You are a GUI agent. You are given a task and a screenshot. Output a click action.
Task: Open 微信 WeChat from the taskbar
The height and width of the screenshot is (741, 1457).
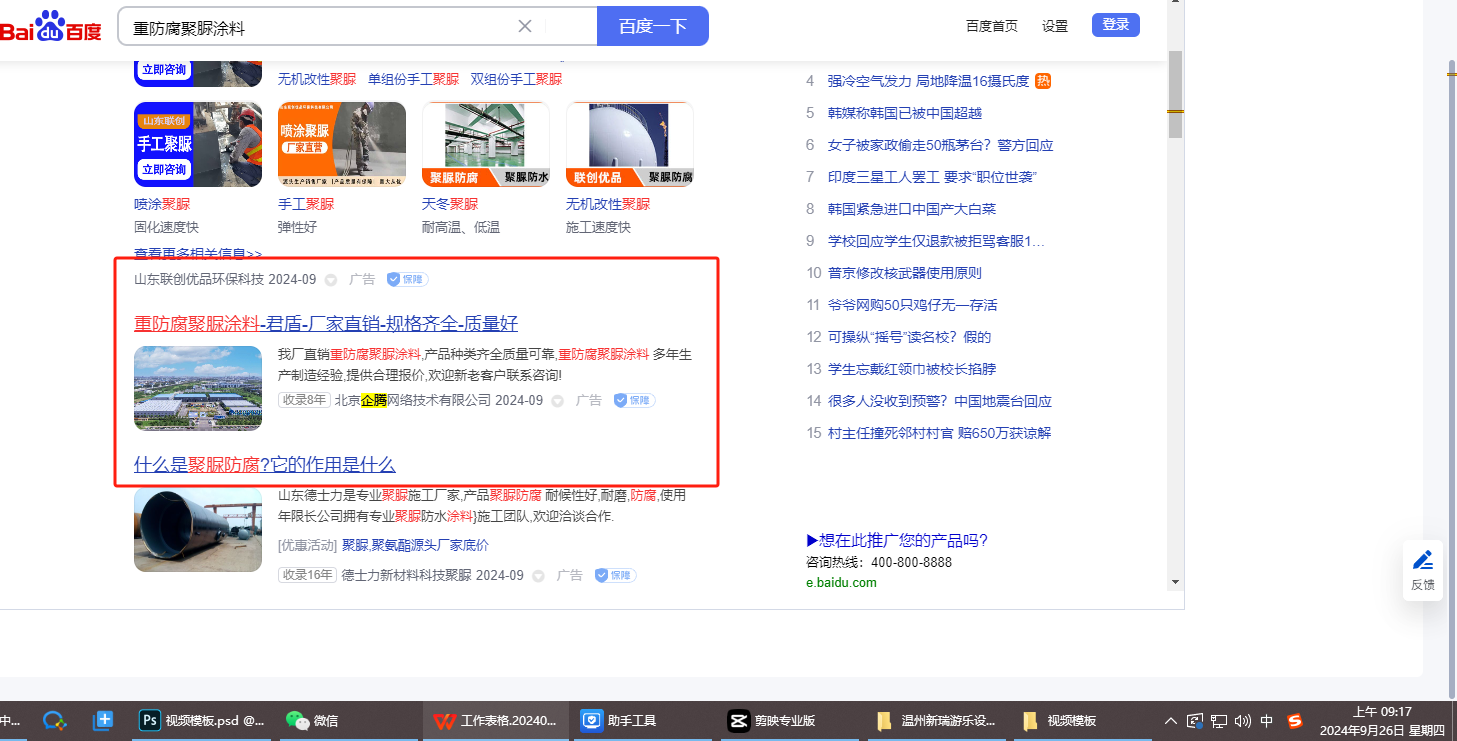point(312,720)
